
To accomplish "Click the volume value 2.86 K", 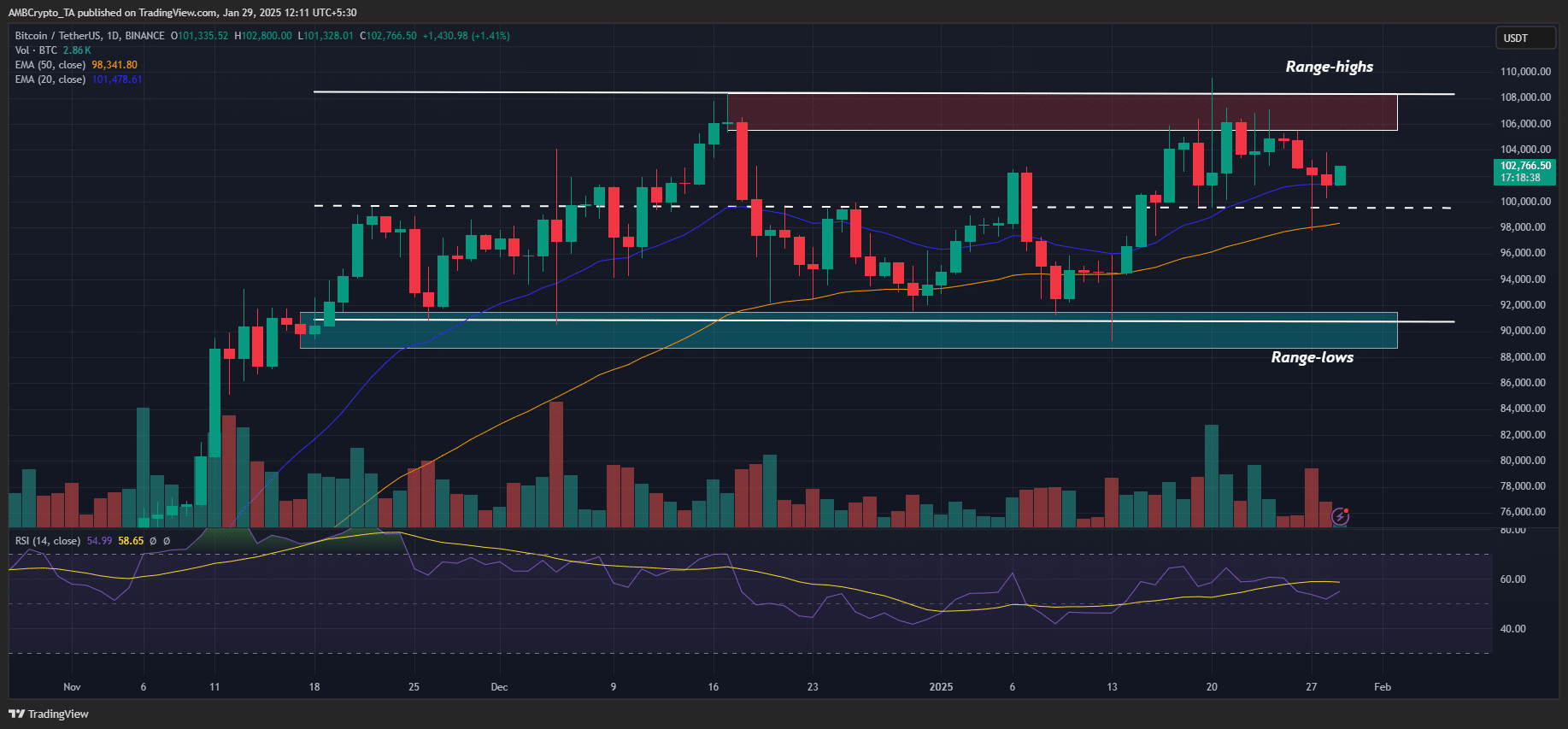I will point(77,50).
